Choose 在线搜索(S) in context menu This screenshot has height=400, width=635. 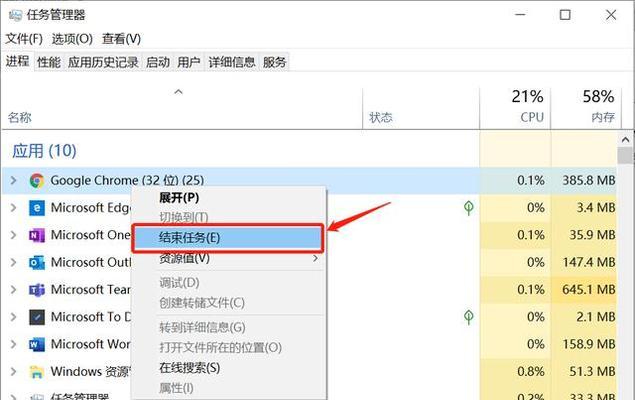pyautogui.click(x=190, y=368)
